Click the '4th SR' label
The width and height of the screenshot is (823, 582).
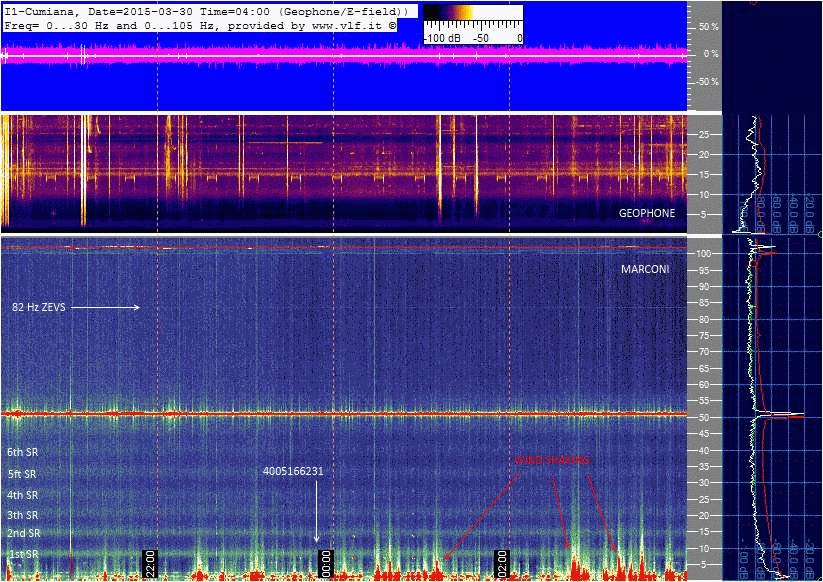point(23,495)
